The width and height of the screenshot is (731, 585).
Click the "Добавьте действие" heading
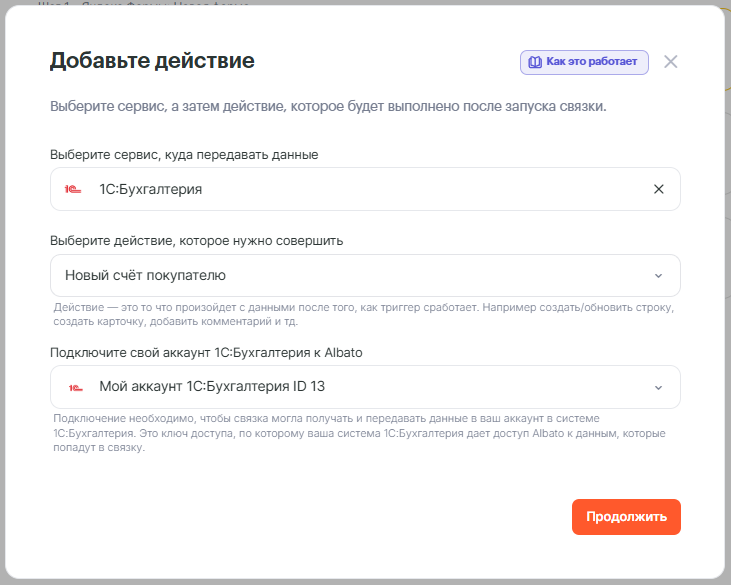tap(152, 61)
